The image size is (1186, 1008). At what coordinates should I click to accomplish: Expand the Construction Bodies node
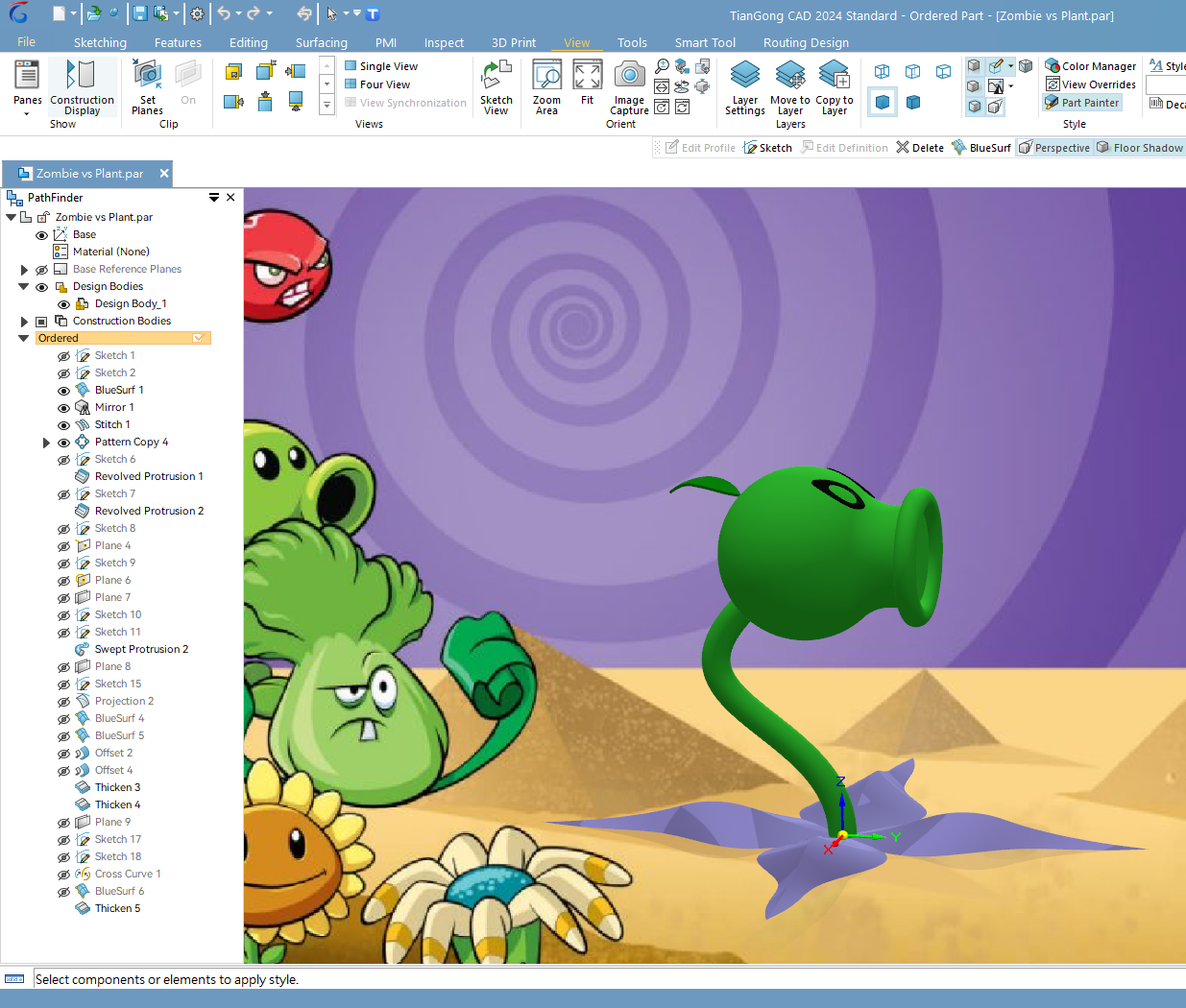point(24,322)
